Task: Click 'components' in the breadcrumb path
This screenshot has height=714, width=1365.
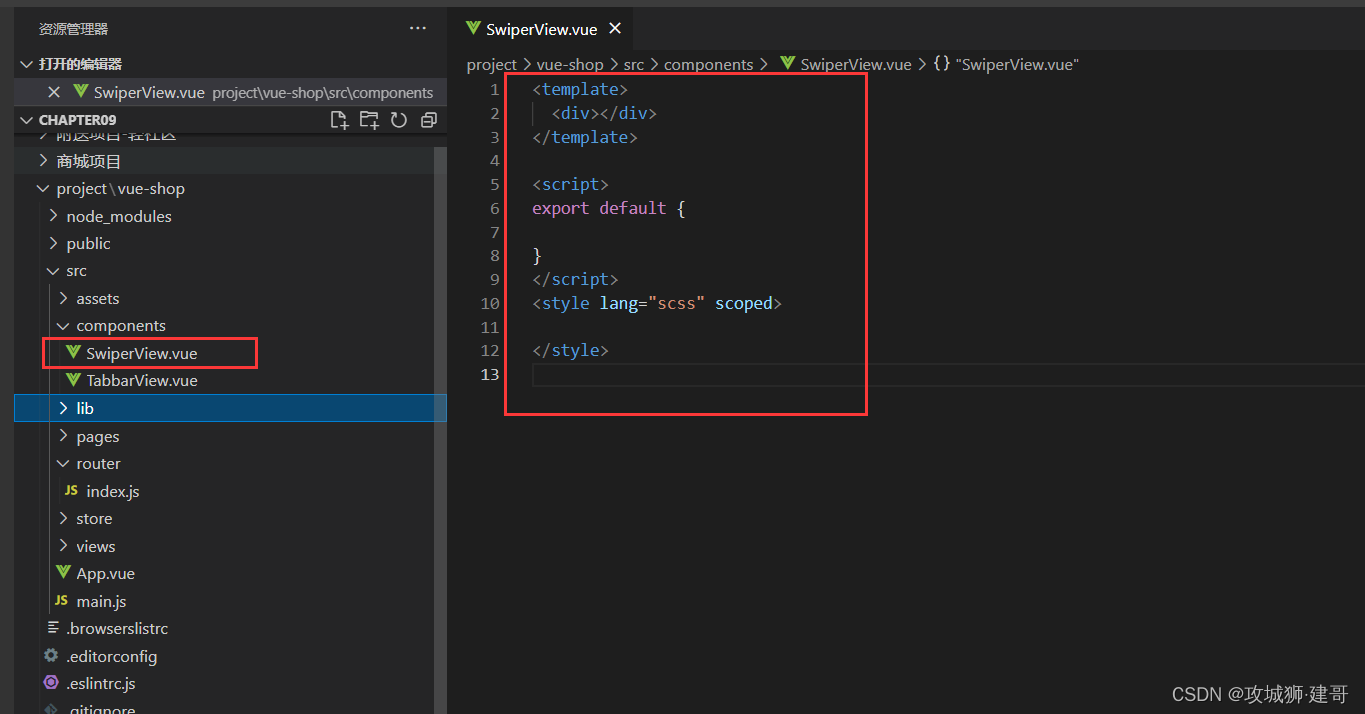Action: (x=709, y=64)
